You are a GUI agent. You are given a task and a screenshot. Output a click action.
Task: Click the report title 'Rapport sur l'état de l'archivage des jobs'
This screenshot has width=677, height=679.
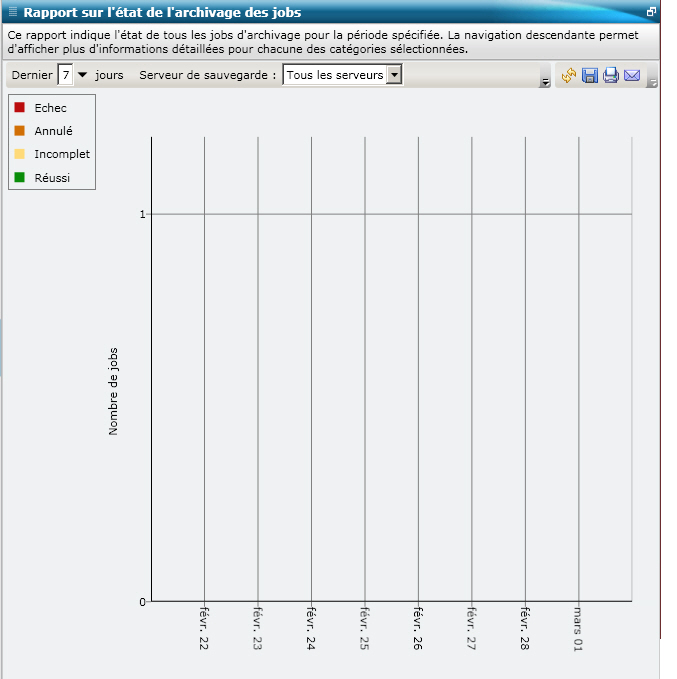pyautogui.click(x=162, y=12)
